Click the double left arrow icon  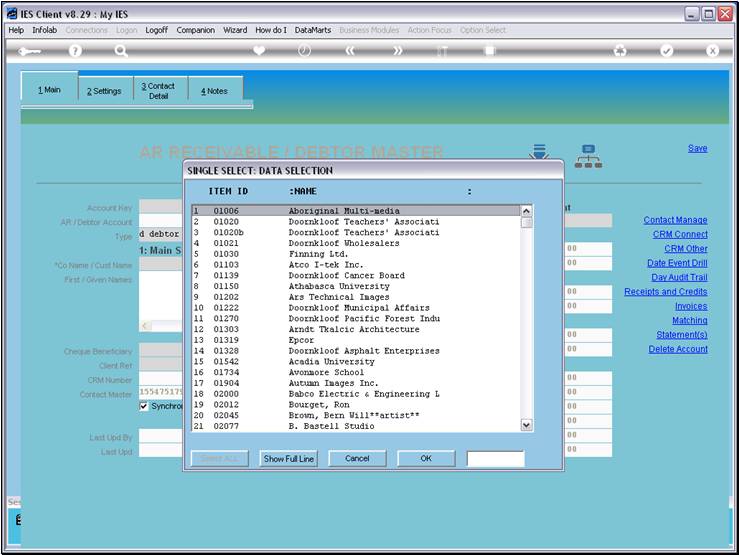[350, 50]
